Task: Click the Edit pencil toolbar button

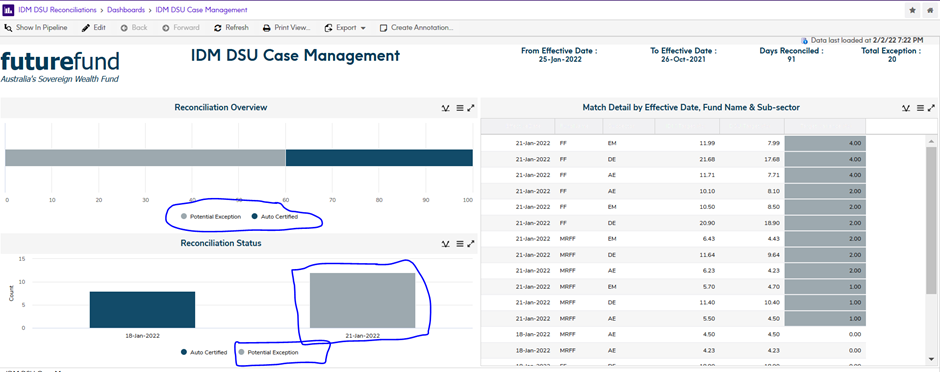Action: click(94, 28)
